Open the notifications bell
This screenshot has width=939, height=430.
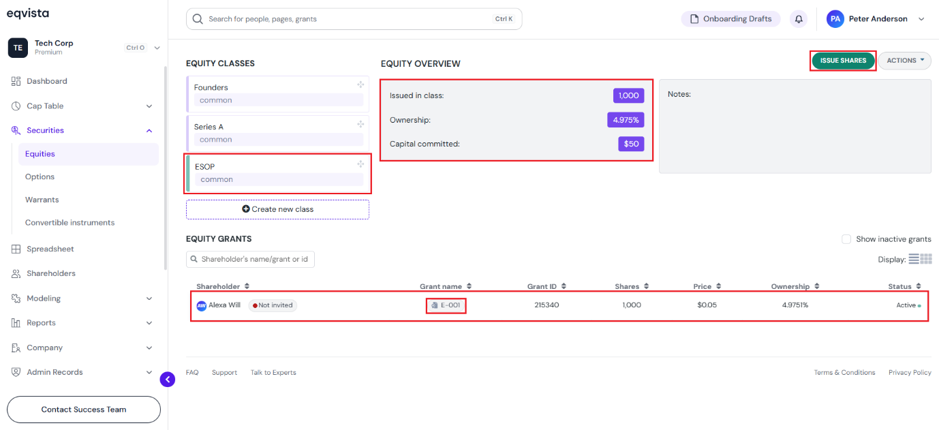click(798, 19)
